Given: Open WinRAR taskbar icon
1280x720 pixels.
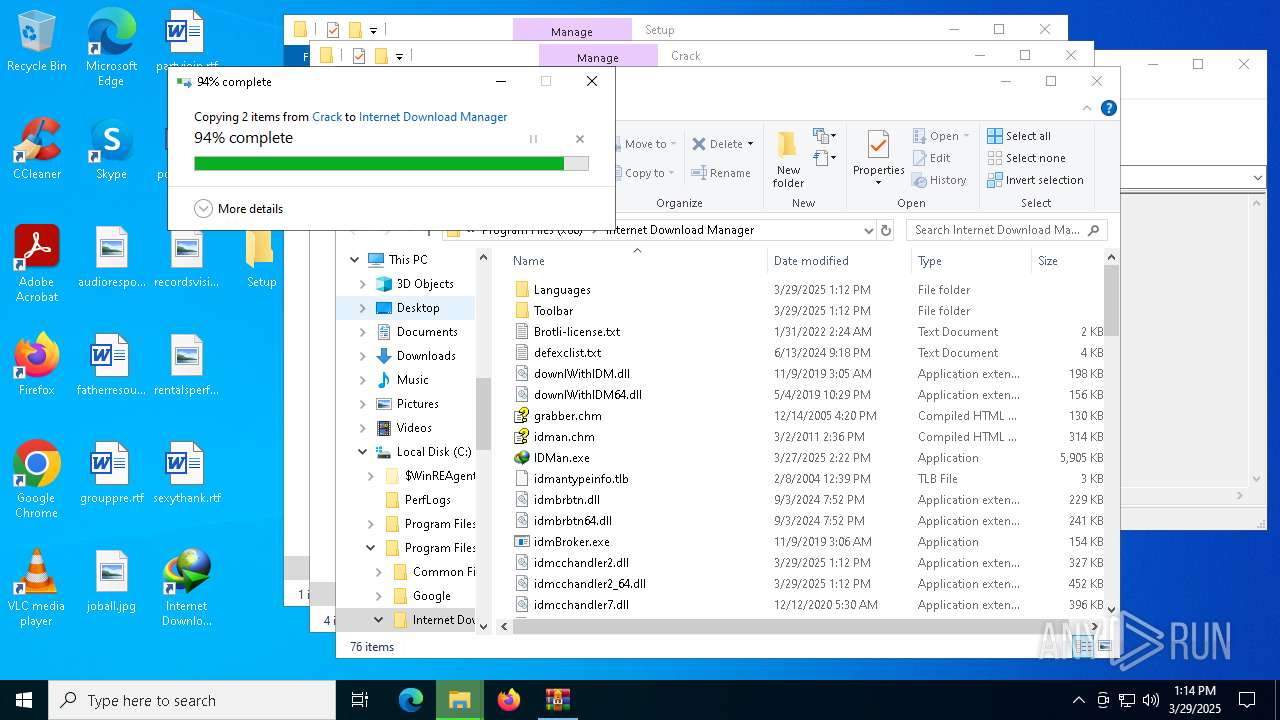Looking at the screenshot, I should 557,700.
